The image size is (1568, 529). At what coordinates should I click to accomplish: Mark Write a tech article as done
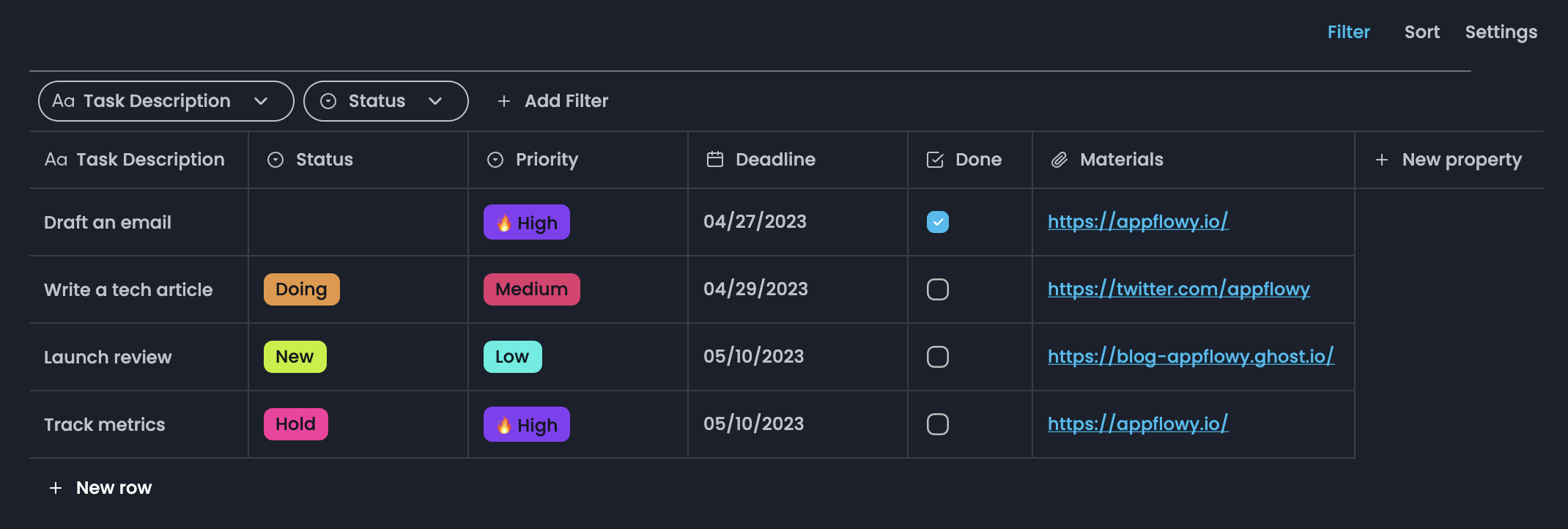pos(938,289)
